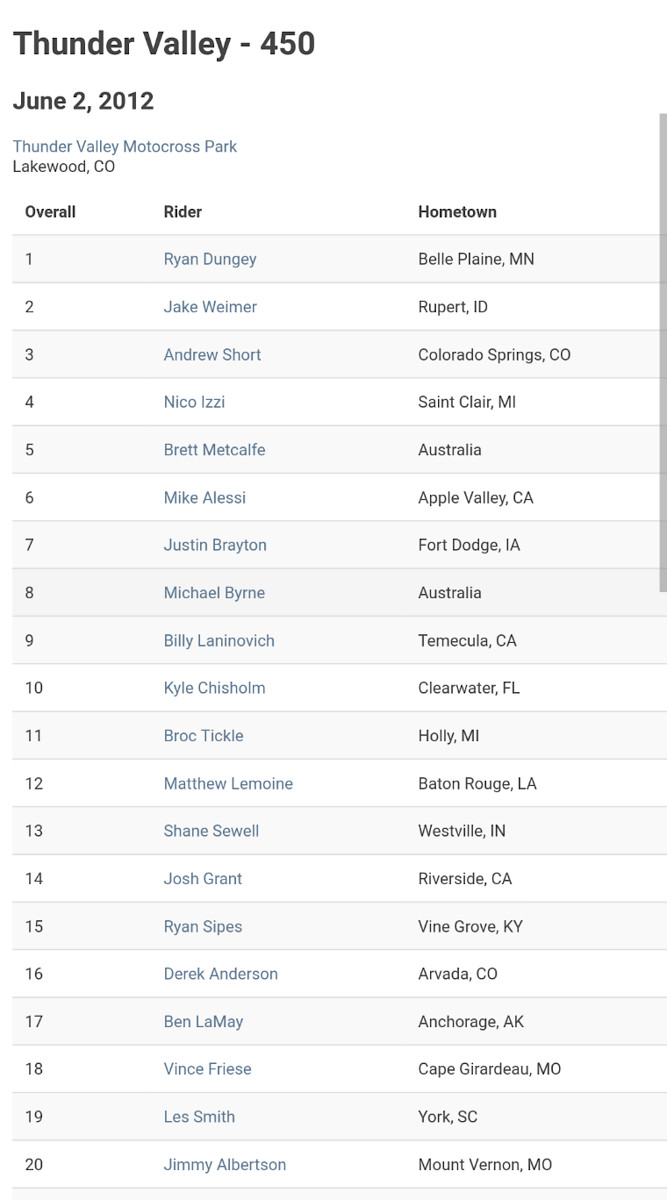This screenshot has width=667, height=1200.
Task: Open Ryan Dungey's rider page
Action: point(210,259)
